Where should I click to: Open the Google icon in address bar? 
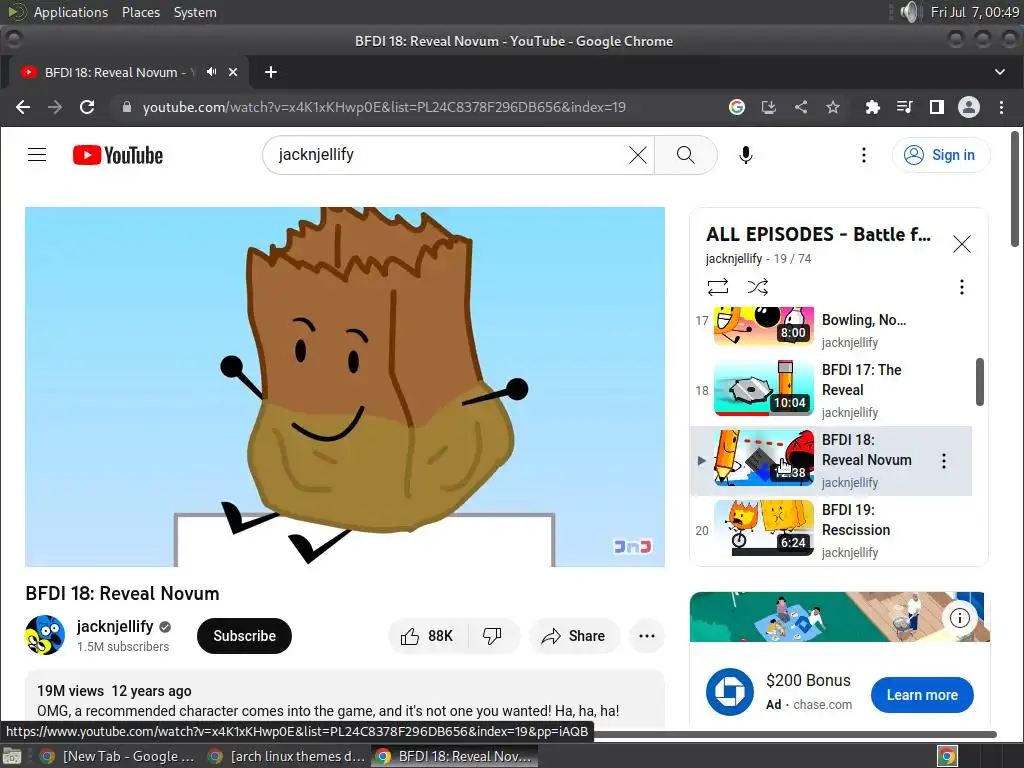click(737, 107)
